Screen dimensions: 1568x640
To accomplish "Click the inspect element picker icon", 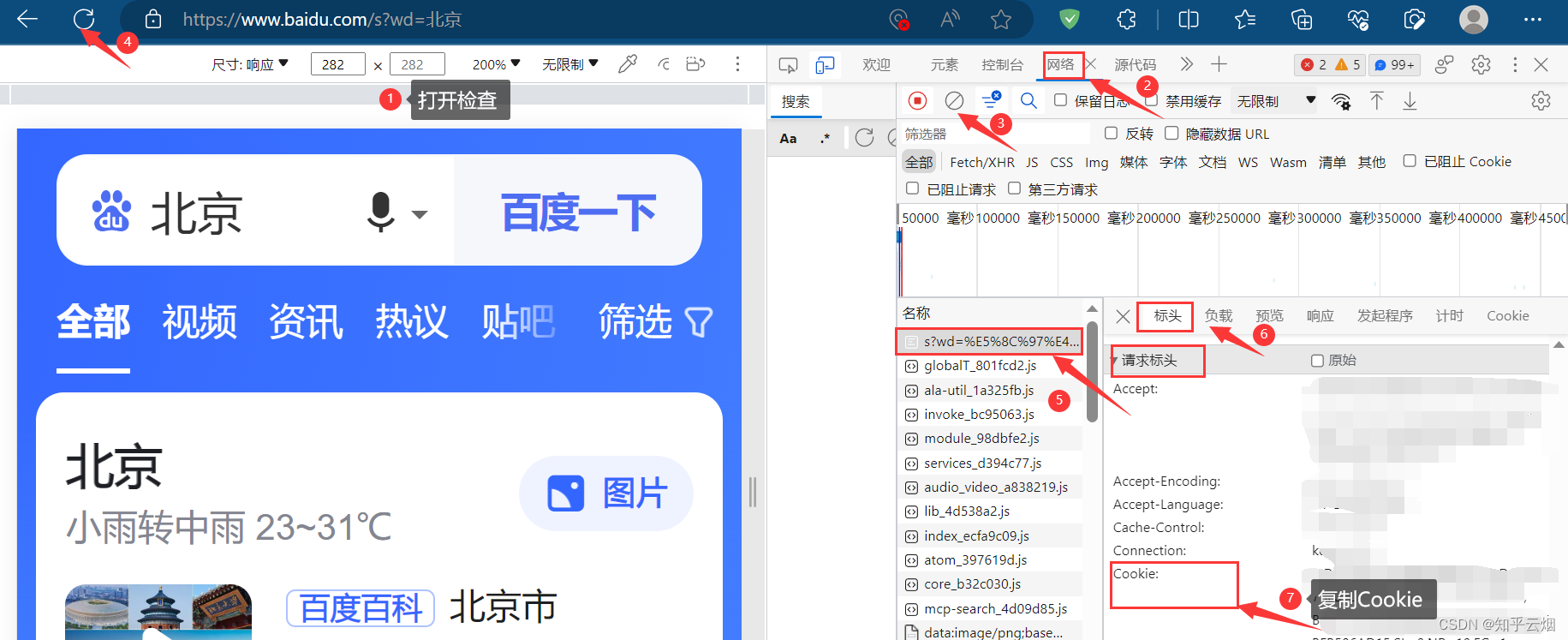I will click(788, 65).
